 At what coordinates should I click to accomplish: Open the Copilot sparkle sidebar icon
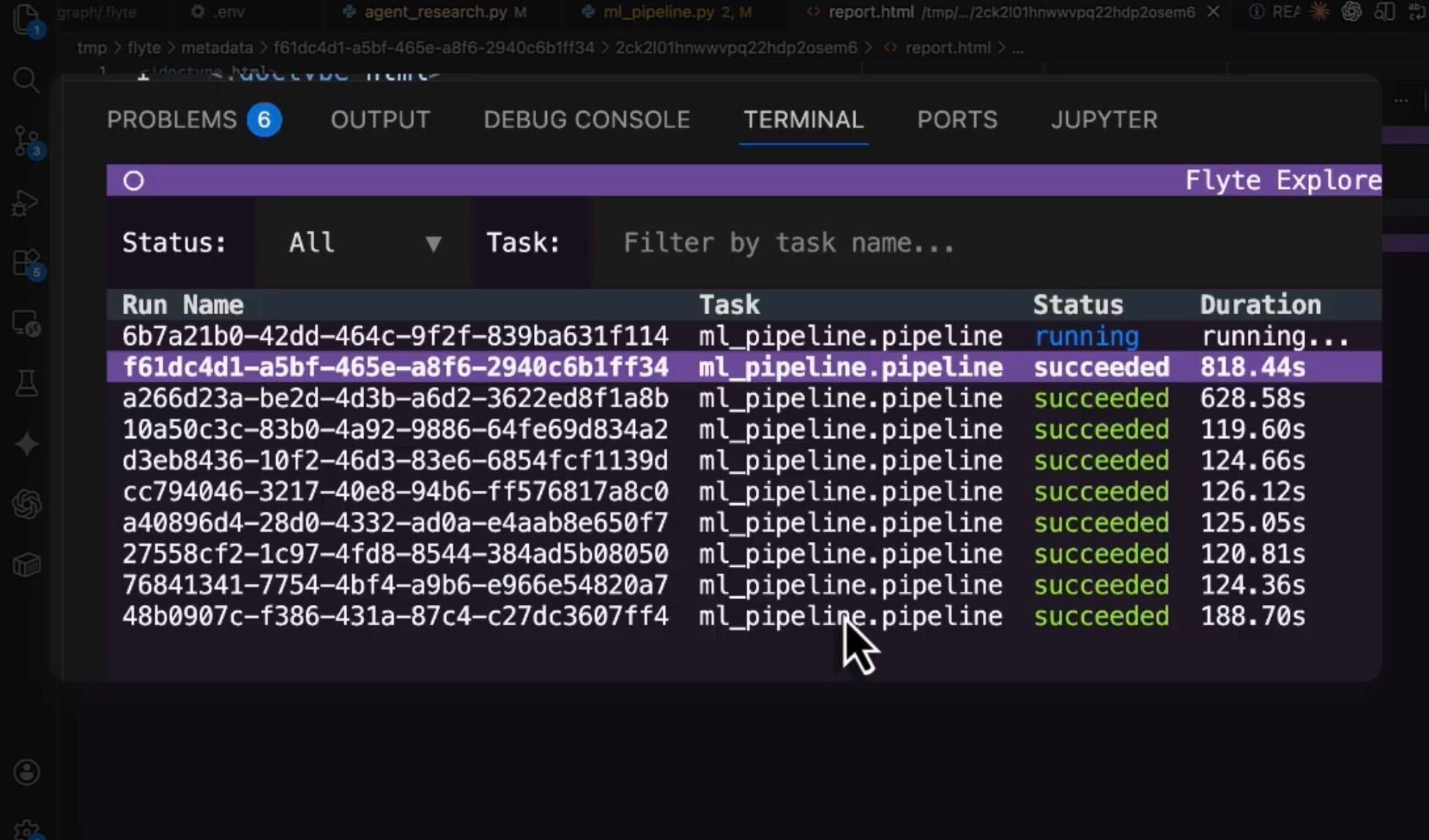pyautogui.click(x=26, y=442)
